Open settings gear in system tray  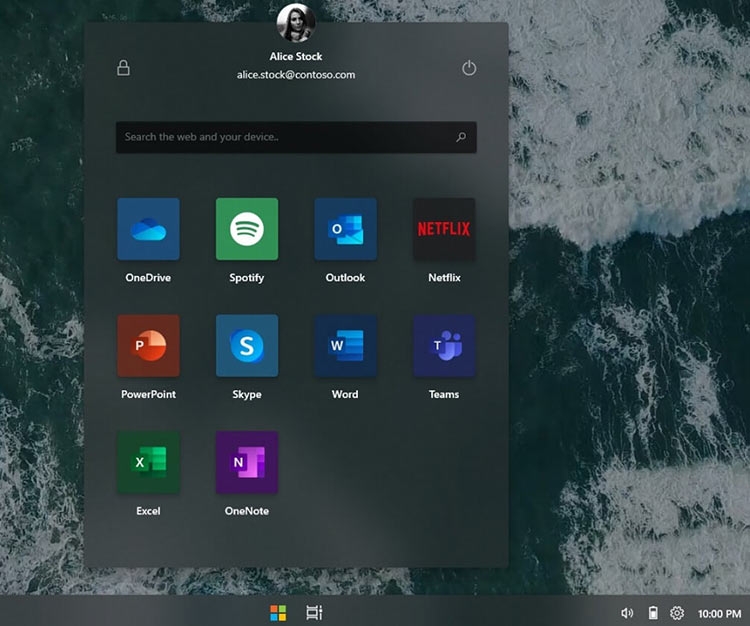click(x=677, y=613)
